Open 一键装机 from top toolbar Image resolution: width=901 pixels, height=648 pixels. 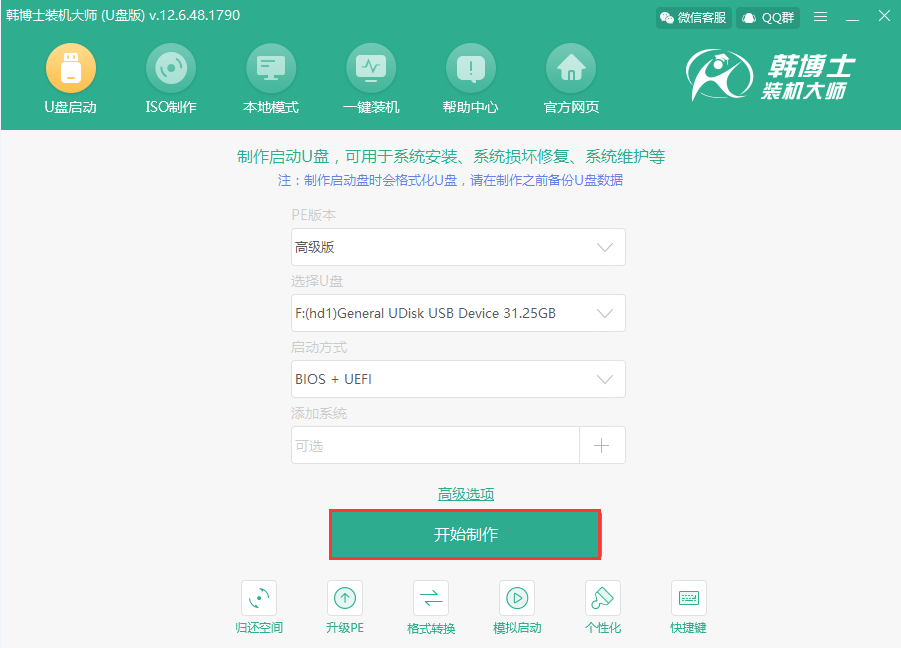click(x=371, y=69)
